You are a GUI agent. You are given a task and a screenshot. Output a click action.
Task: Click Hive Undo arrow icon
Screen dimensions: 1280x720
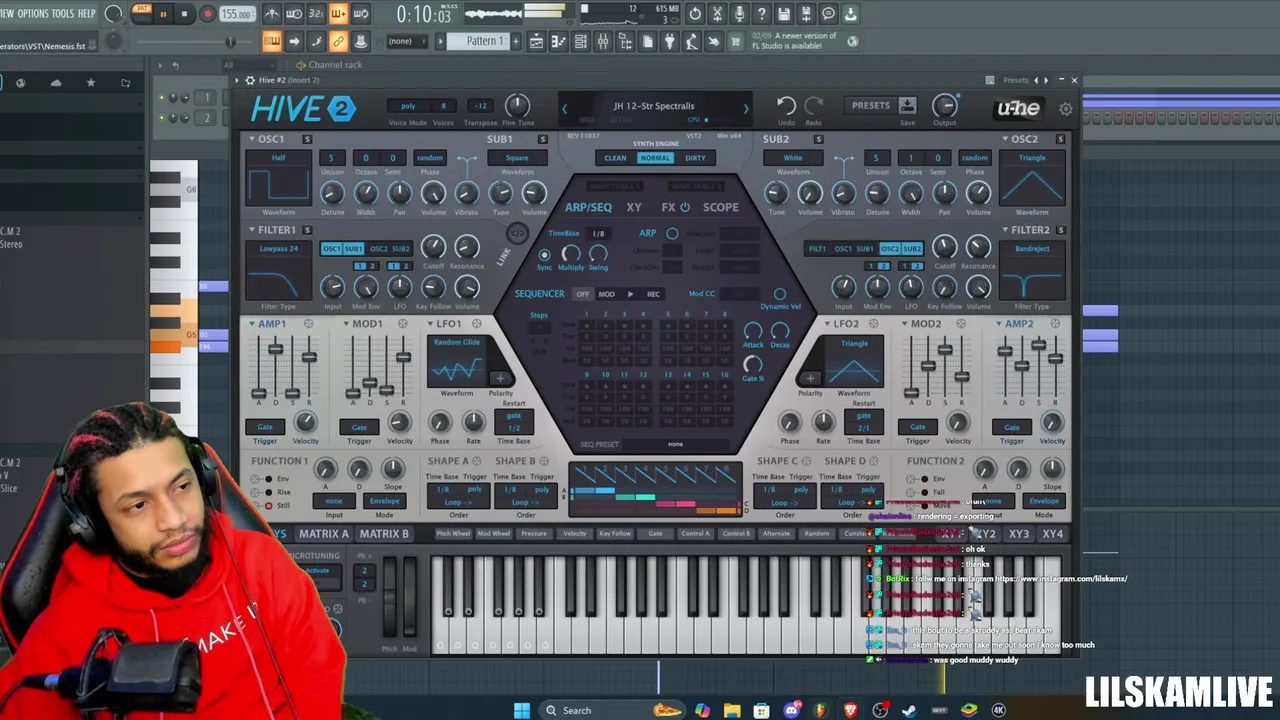point(786,105)
